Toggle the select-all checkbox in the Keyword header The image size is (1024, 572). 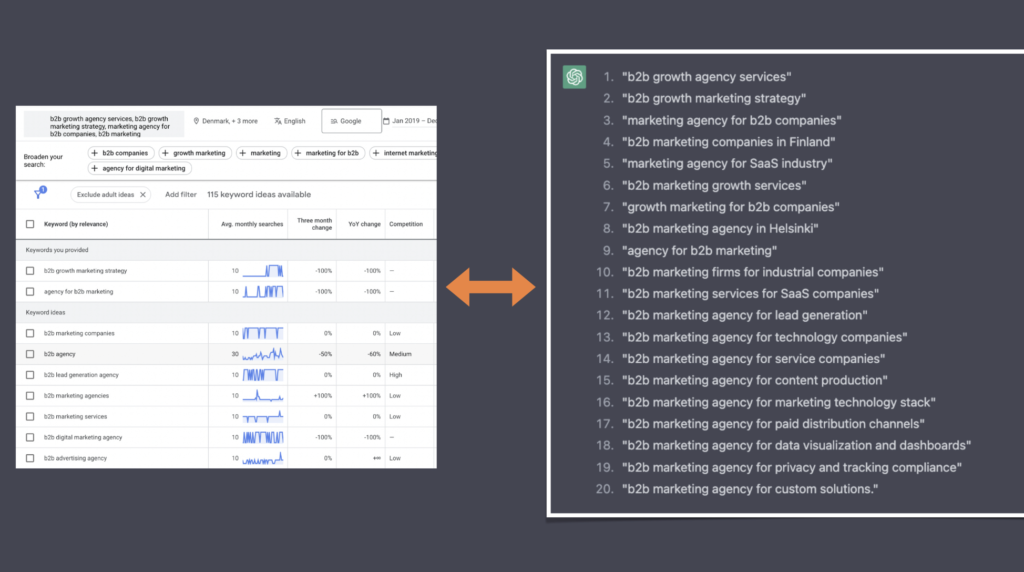tap(30, 224)
